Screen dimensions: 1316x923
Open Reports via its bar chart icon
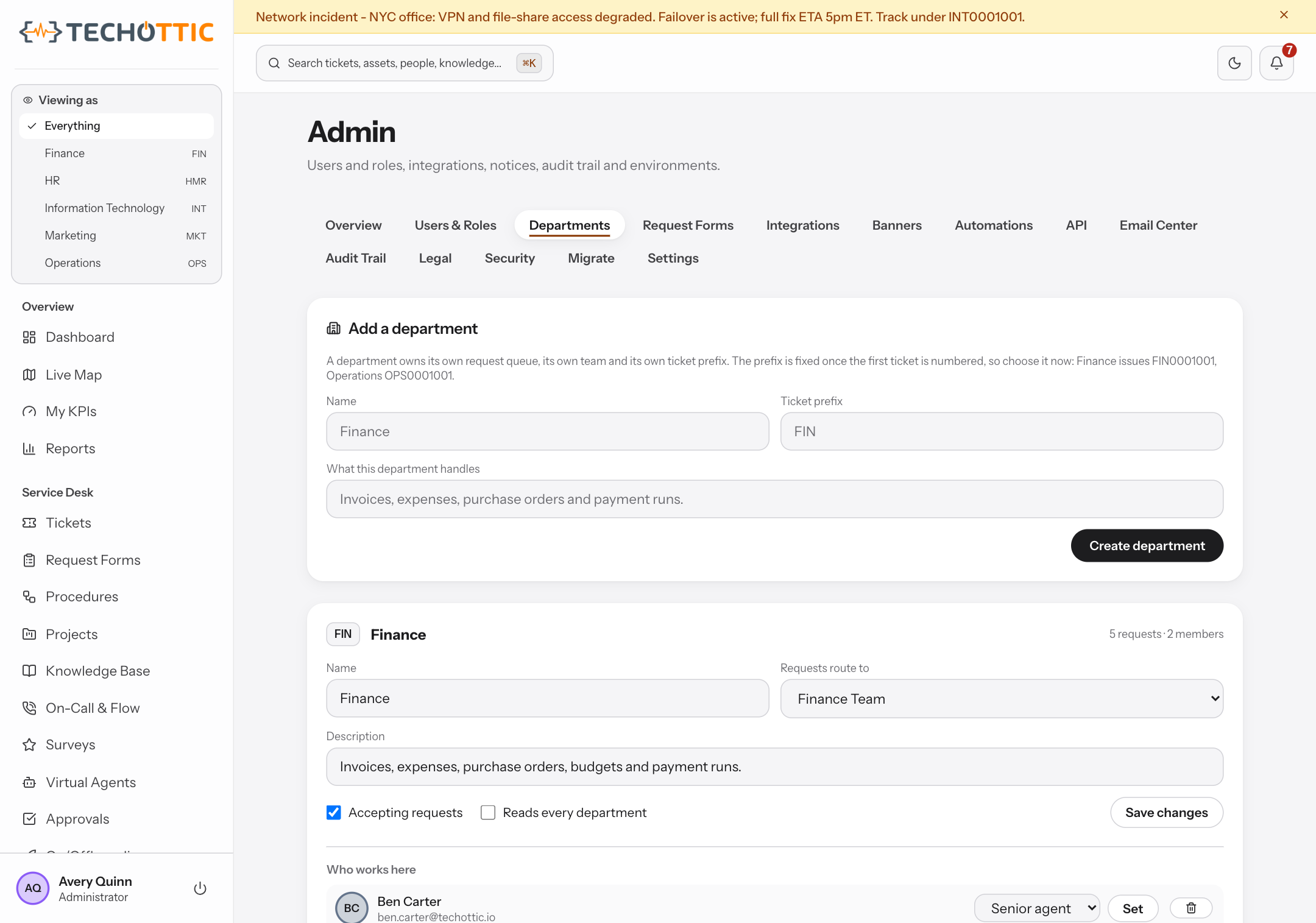(29, 448)
